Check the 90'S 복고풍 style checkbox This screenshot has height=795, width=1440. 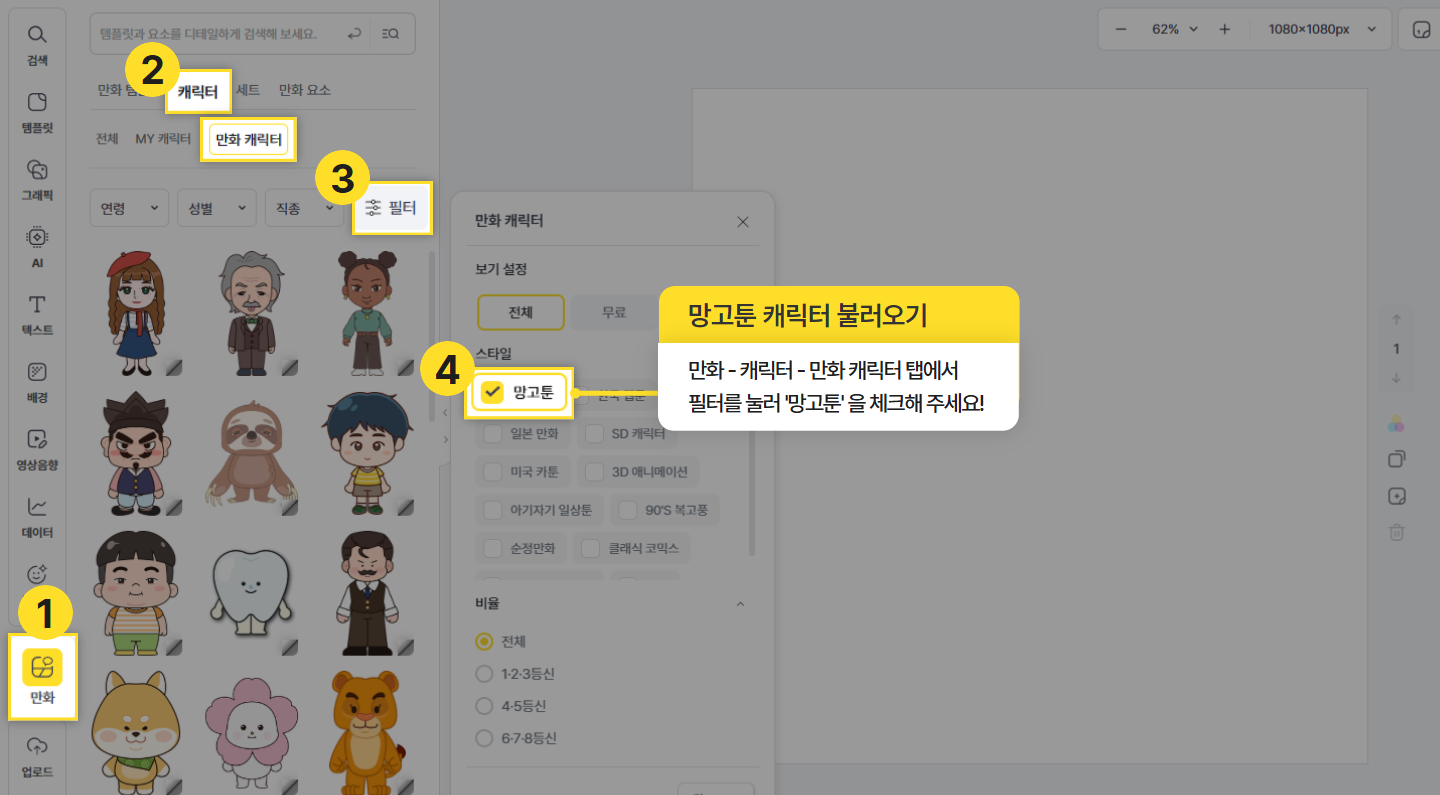point(628,510)
